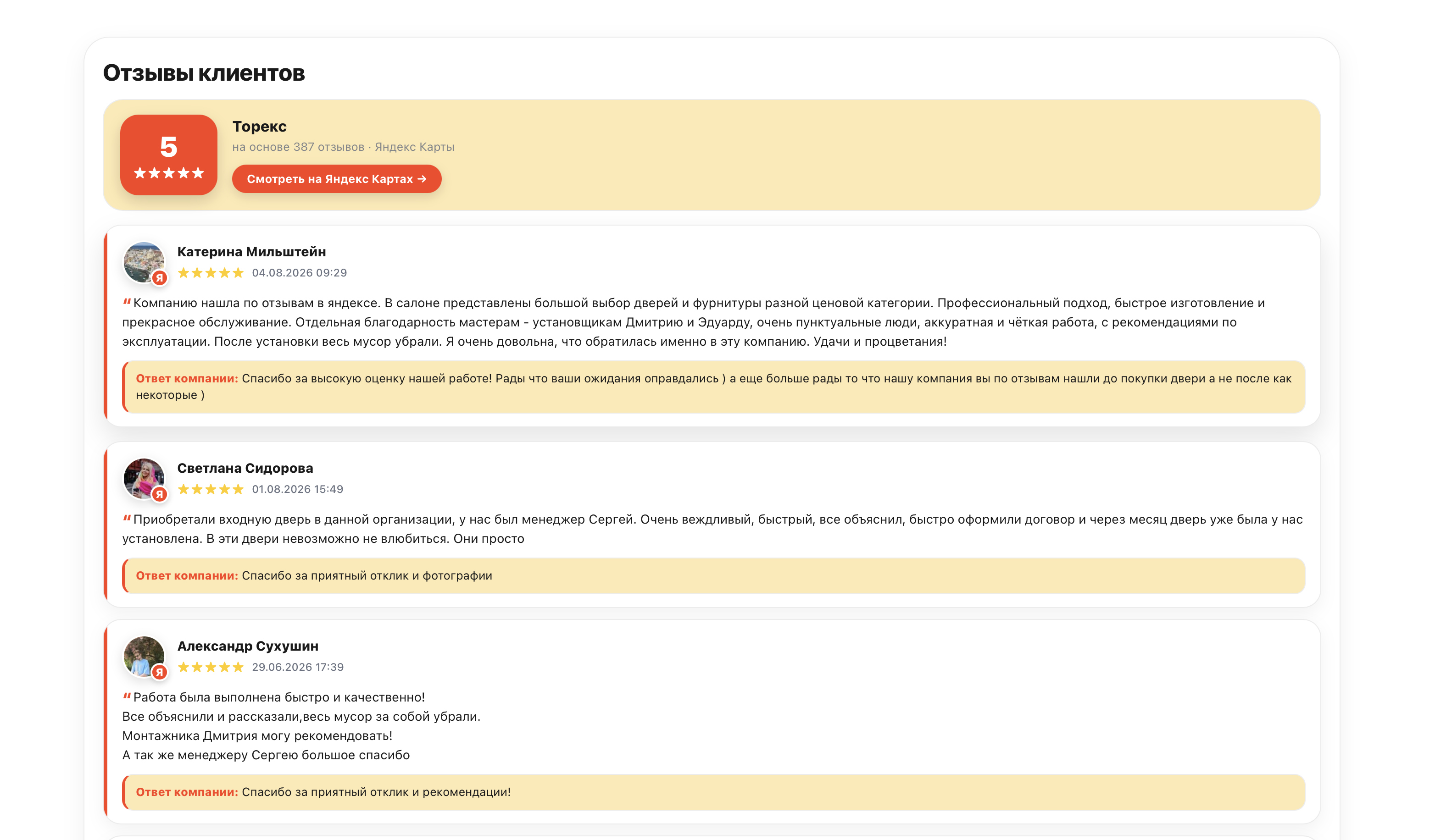Click the Торекс company title
Screen dimensions: 1435x840
(260, 127)
